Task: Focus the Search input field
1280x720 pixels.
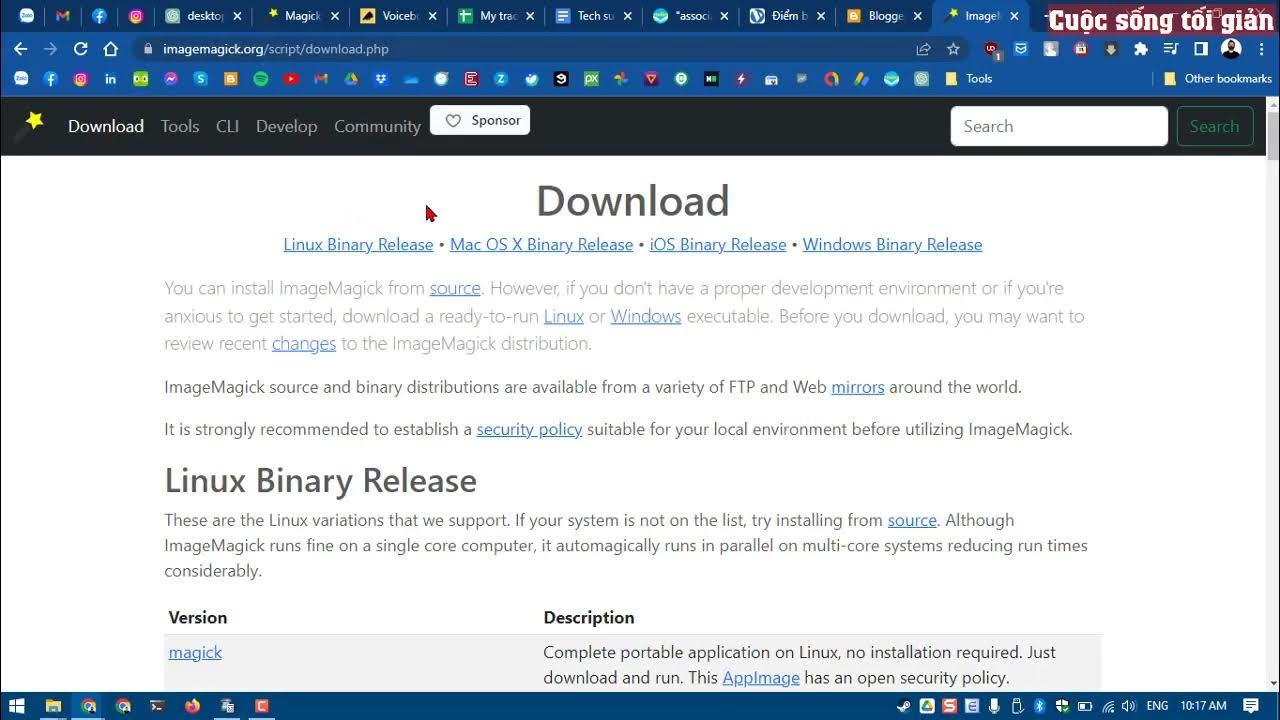Action: click(1059, 126)
